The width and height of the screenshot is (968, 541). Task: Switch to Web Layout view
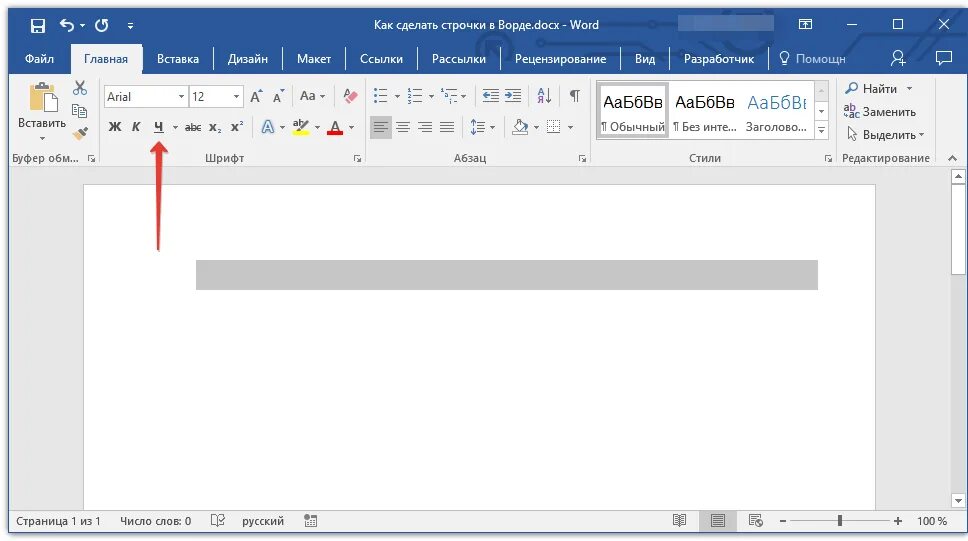(x=756, y=521)
